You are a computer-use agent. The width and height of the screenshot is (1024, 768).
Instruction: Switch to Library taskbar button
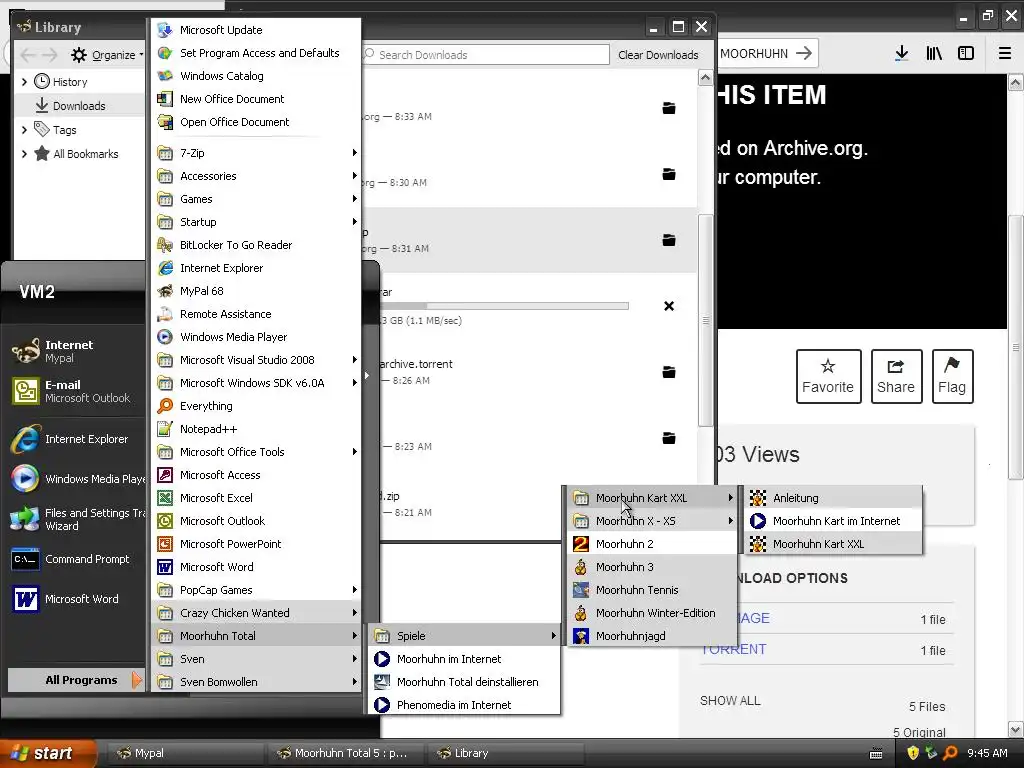tap(504, 753)
